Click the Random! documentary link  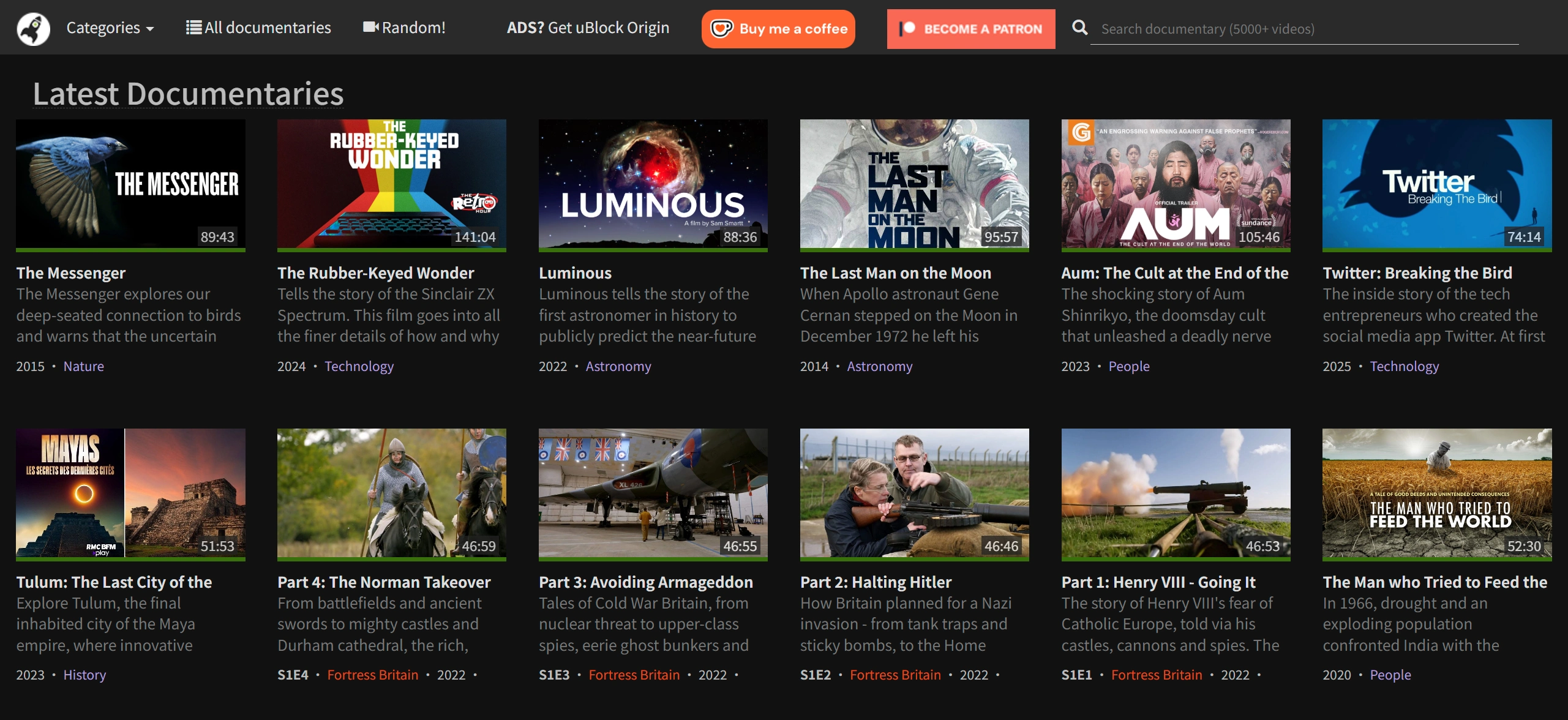(x=404, y=28)
